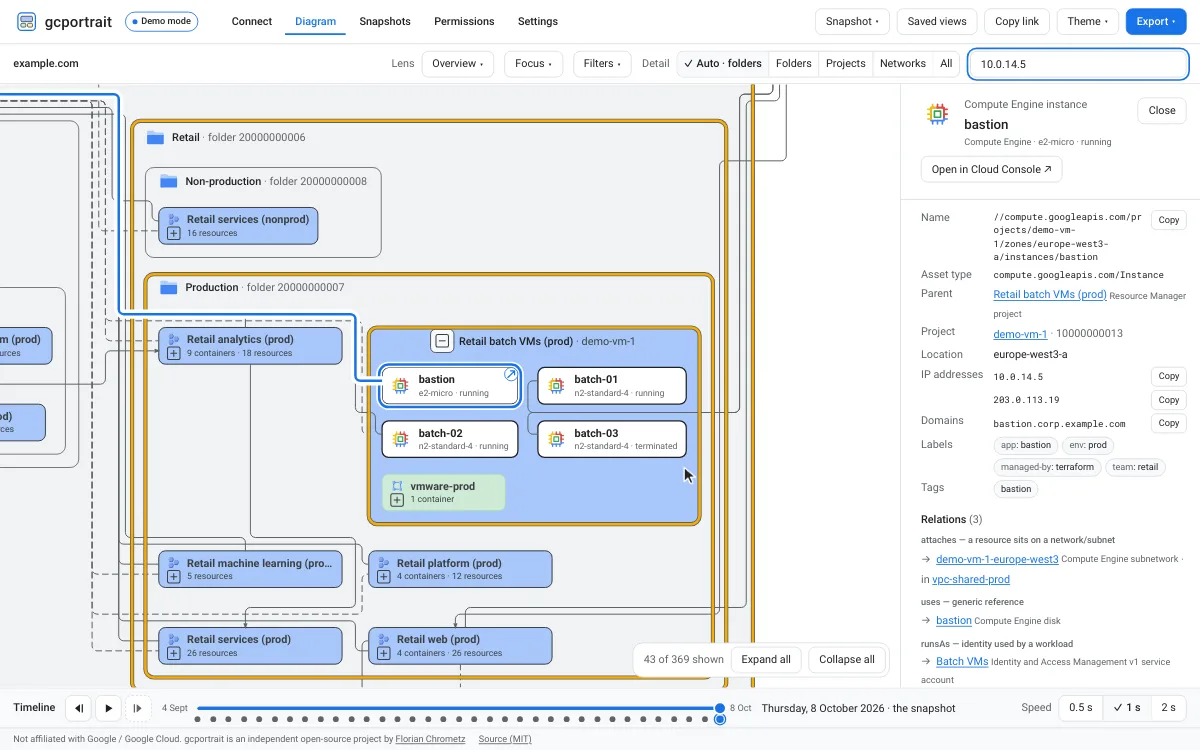
Task: Select All detail level
Action: [x=946, y=63]
